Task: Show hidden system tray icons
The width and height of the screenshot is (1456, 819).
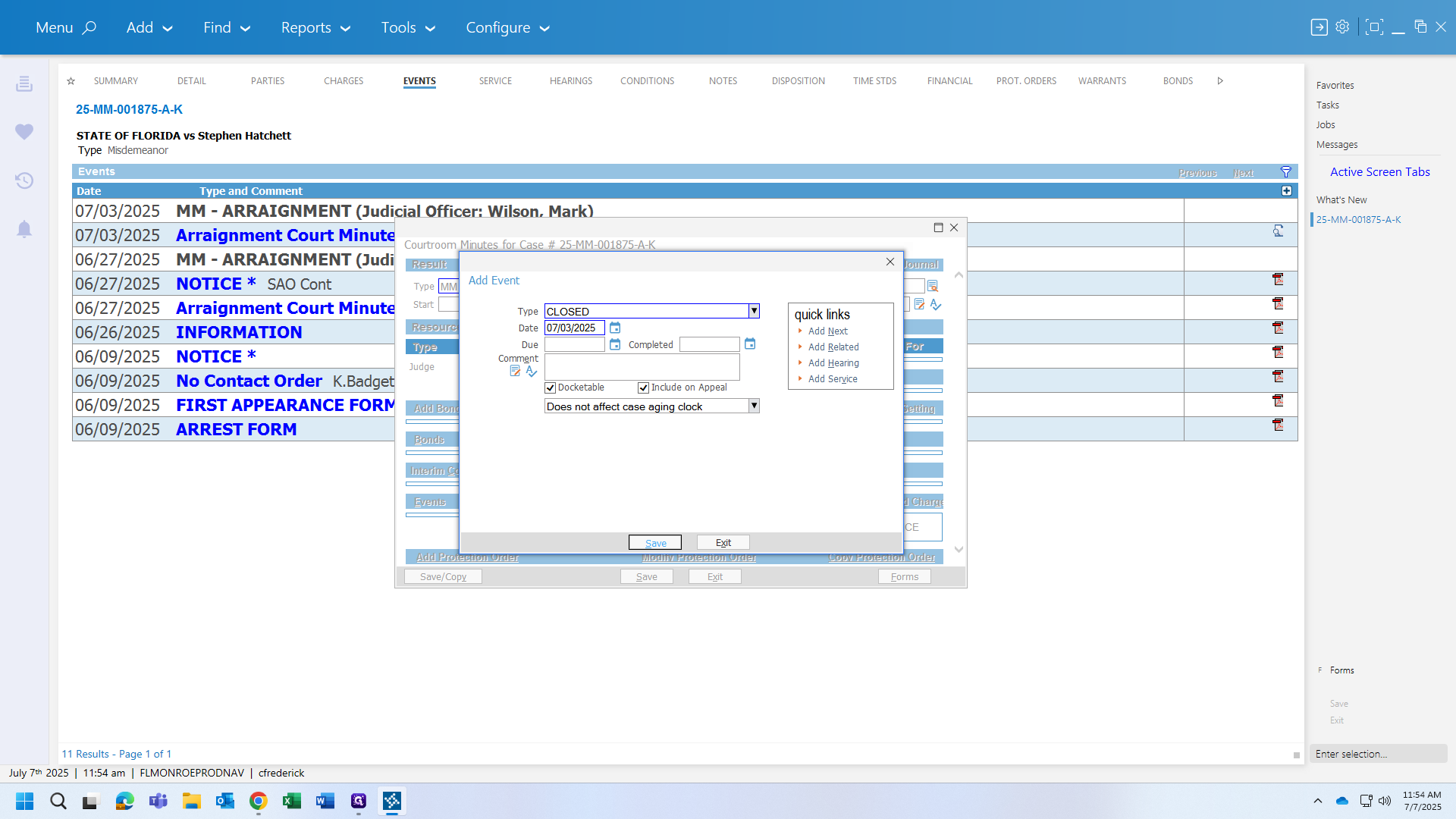Action: [x=1318, y=801]
